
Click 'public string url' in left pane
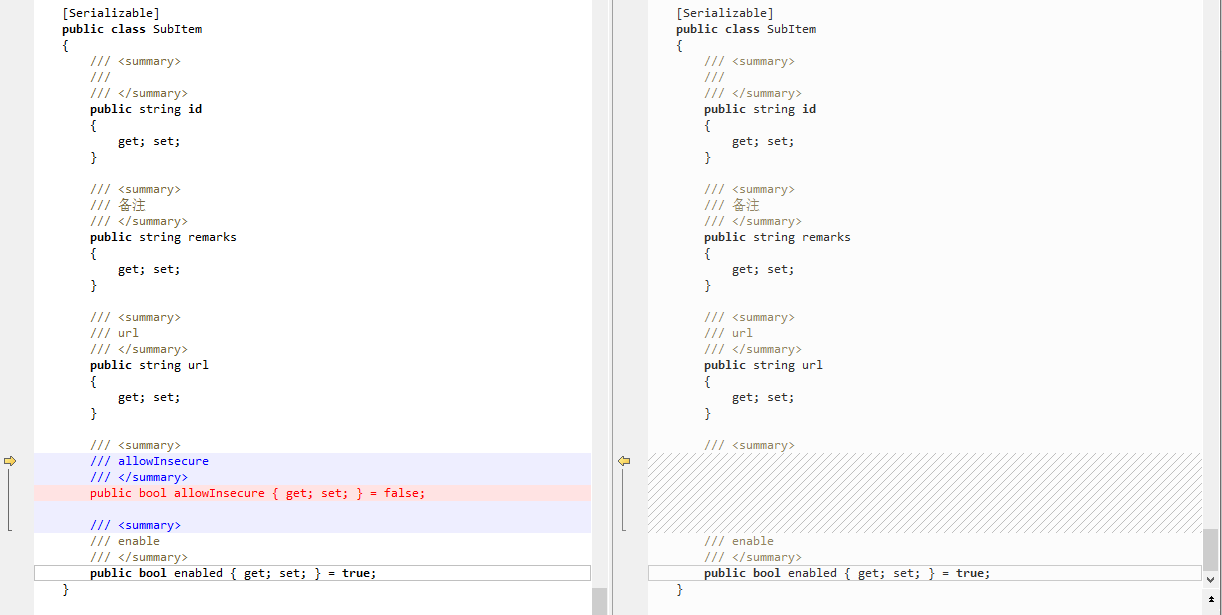pyautogui.click(x=149, y=365)
